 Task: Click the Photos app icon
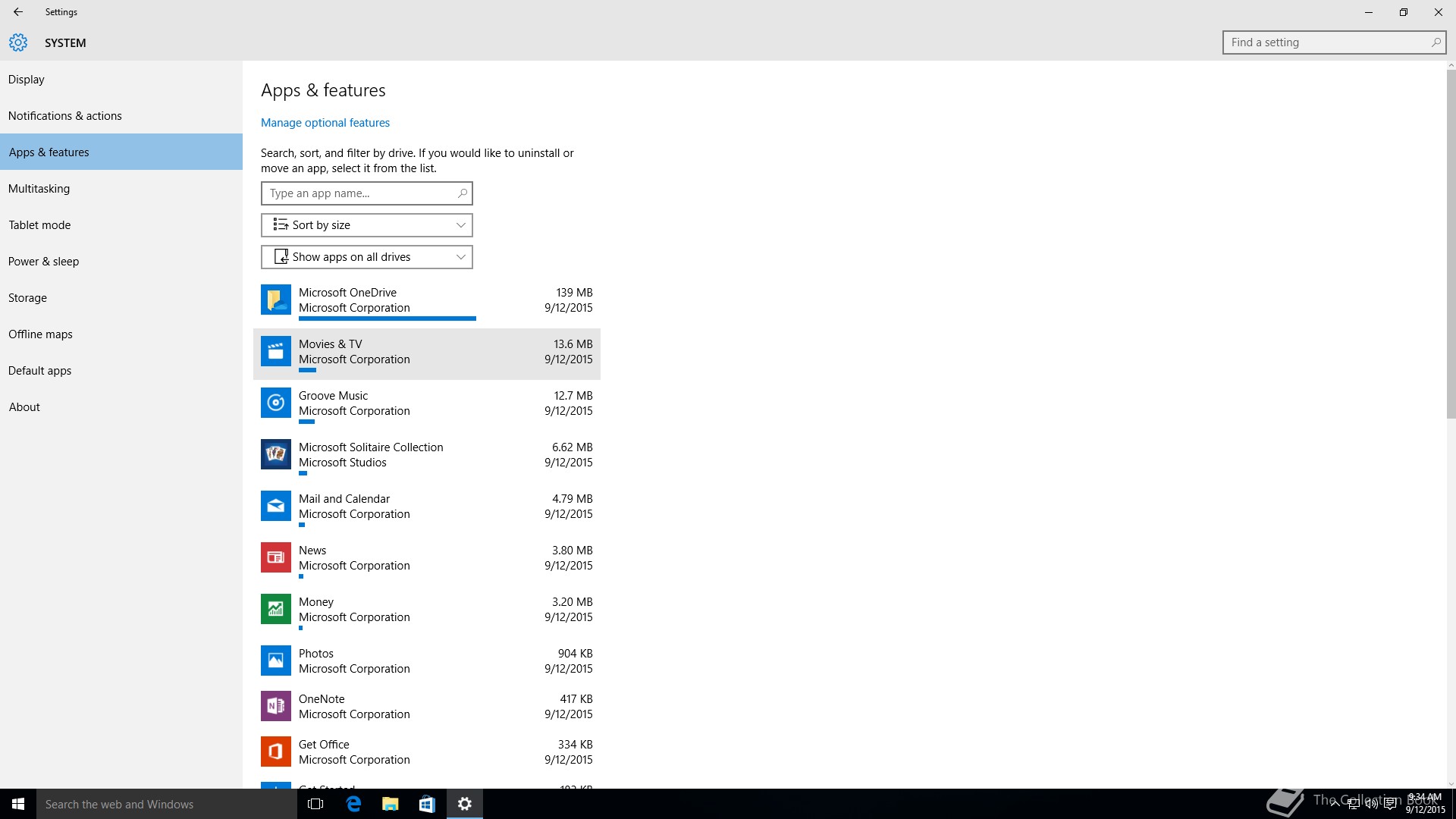[x=276, y=661]
